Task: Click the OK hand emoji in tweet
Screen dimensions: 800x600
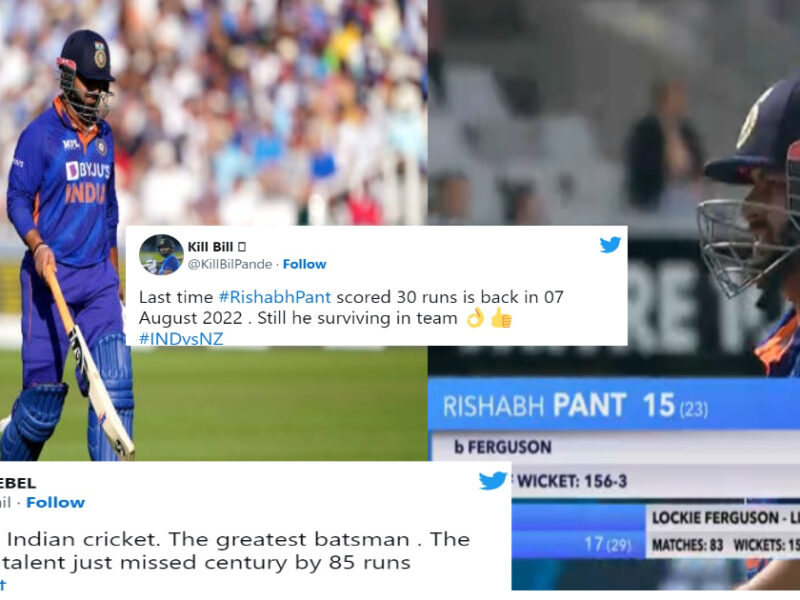Action: pos(476,318)
